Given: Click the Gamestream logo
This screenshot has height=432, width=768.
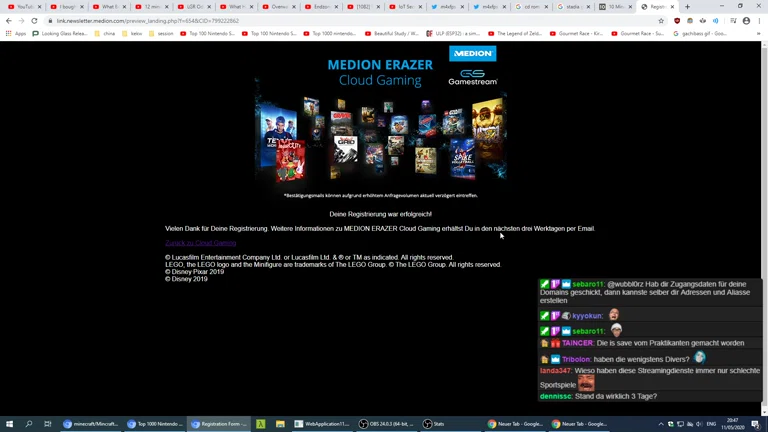Looking at the screenshot, I should tap(473, 77).
